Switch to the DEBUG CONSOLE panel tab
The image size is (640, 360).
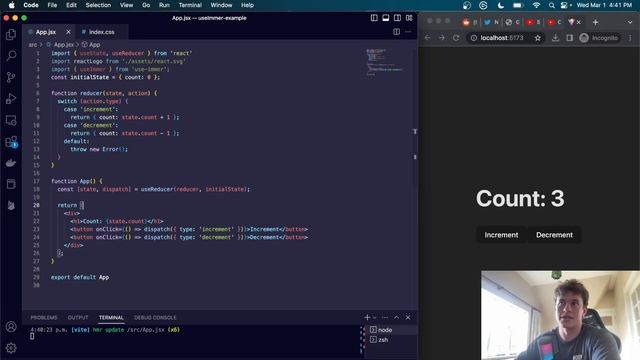(155, 317)
